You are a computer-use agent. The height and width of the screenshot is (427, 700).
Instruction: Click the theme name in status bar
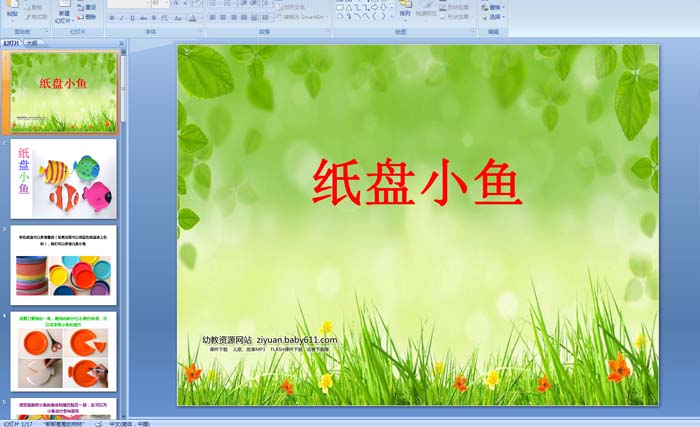point(63,424)
